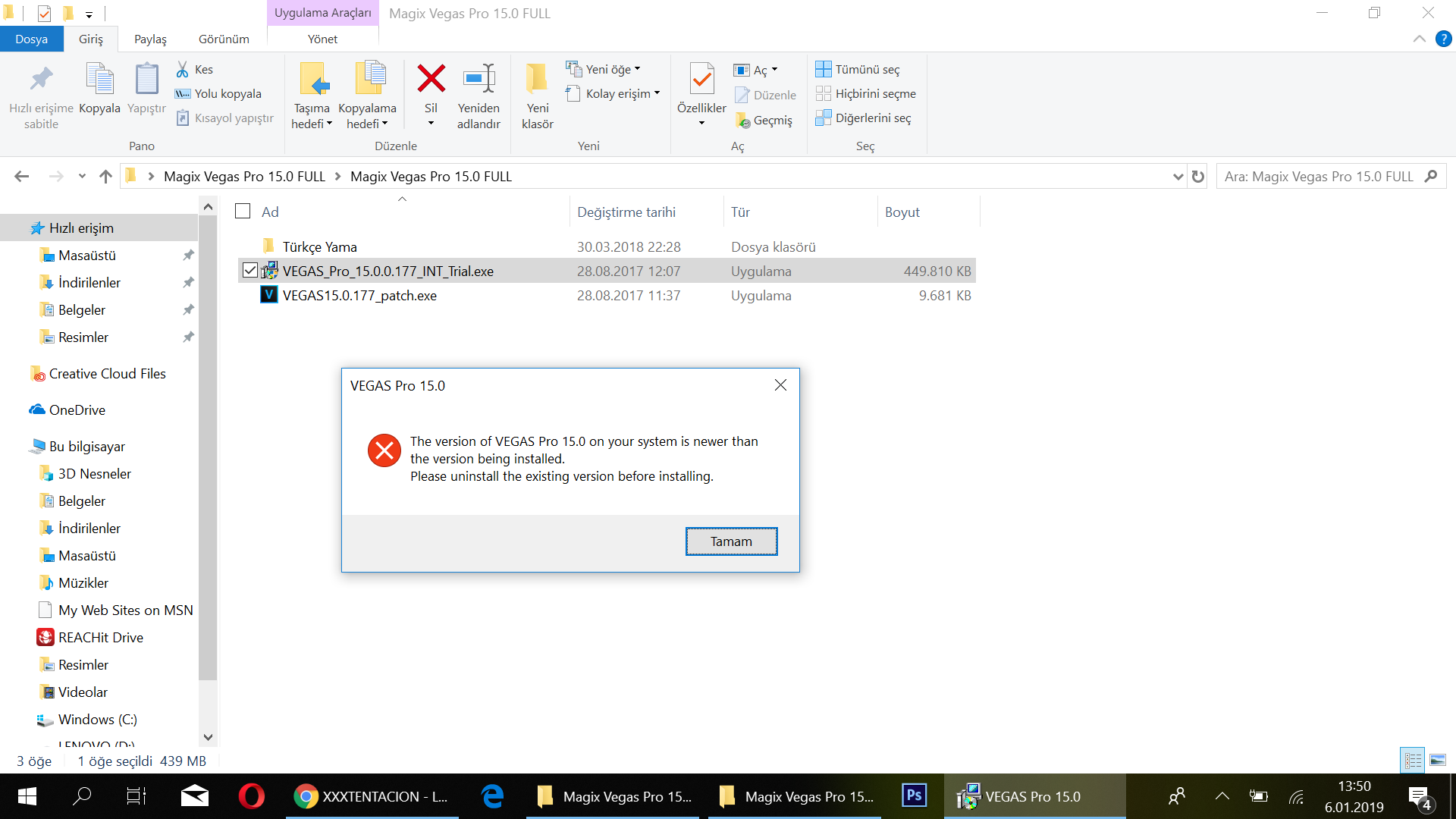This screenshot has height=819, width=1456.
Task: Open Explorer help question mark icon
Action: point(1443,39)
